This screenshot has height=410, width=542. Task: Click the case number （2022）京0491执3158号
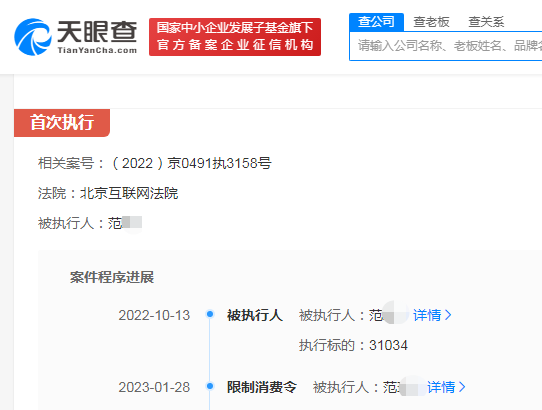pyautogui.click(x=191, y=163)
